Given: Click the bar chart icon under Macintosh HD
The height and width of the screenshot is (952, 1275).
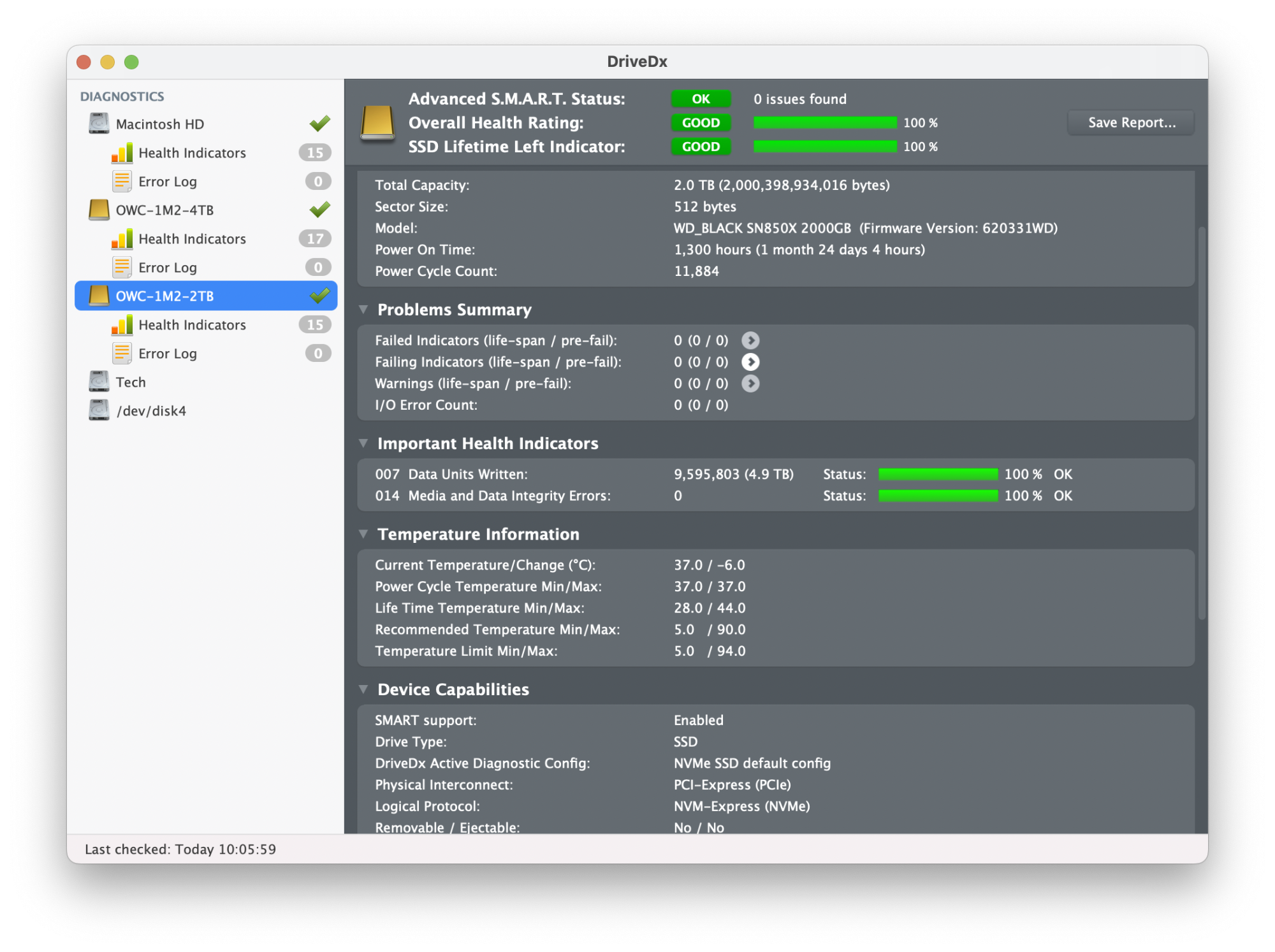Looking at the screenshot, I should pos(122,153).
